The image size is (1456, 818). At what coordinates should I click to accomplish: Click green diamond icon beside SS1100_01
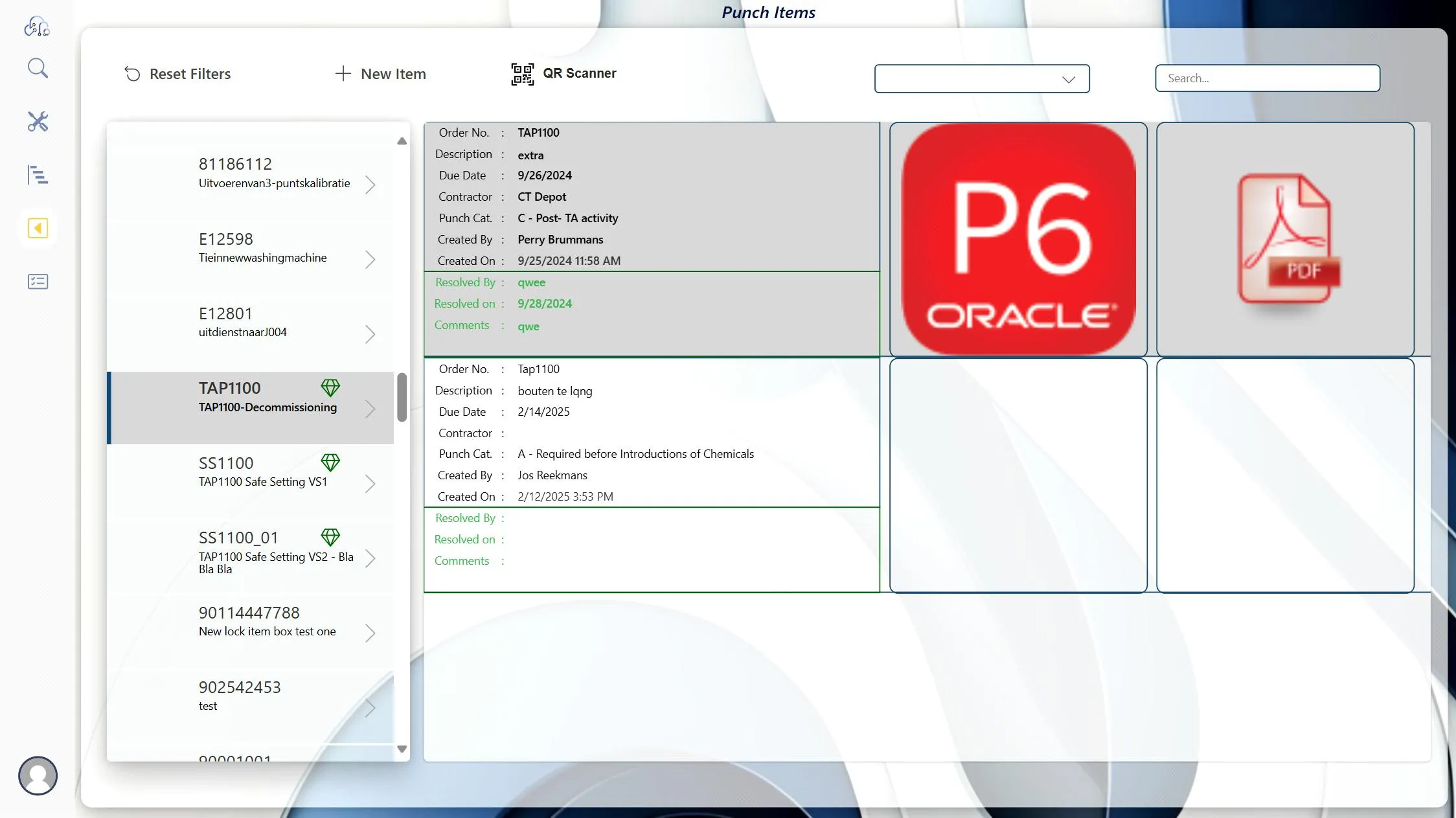330,537
